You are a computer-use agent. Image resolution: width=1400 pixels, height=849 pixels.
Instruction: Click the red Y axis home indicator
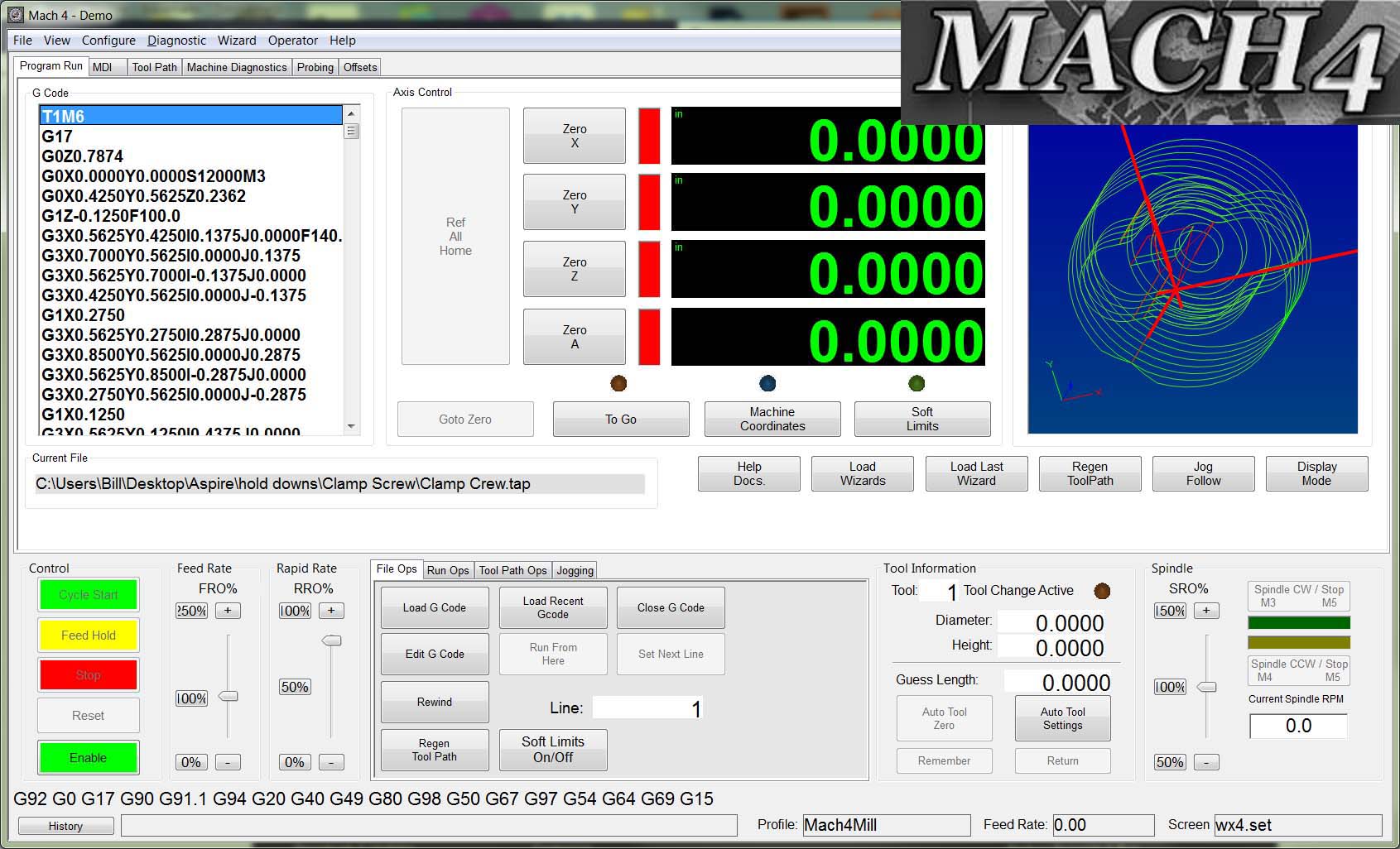tap(649, 202)
